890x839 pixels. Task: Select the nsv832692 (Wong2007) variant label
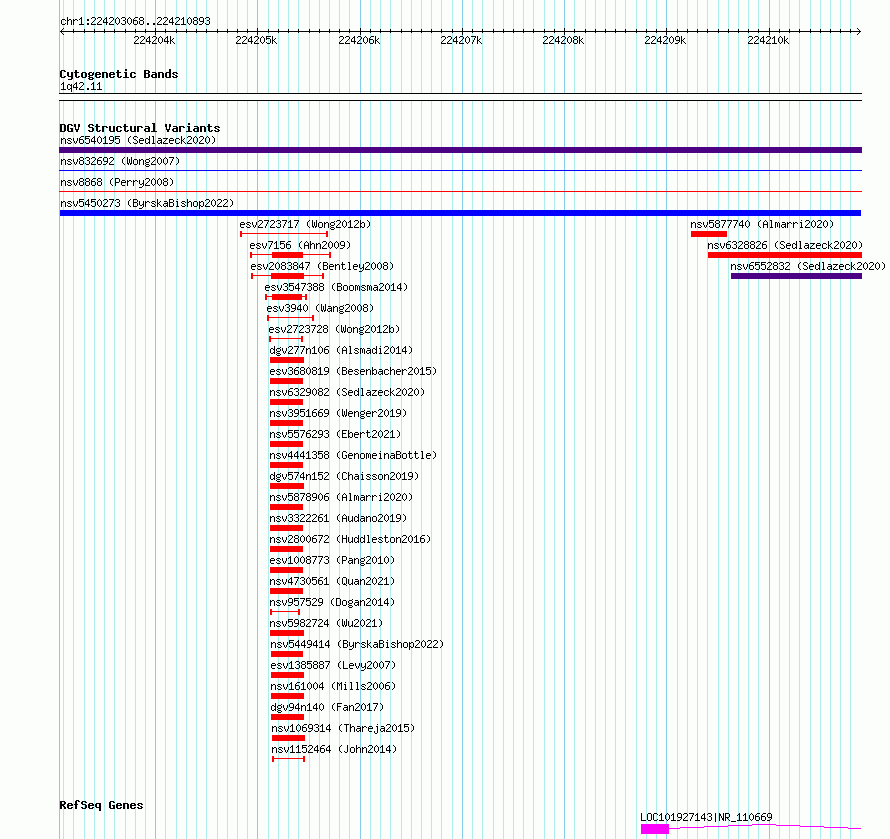click(120, 161)
